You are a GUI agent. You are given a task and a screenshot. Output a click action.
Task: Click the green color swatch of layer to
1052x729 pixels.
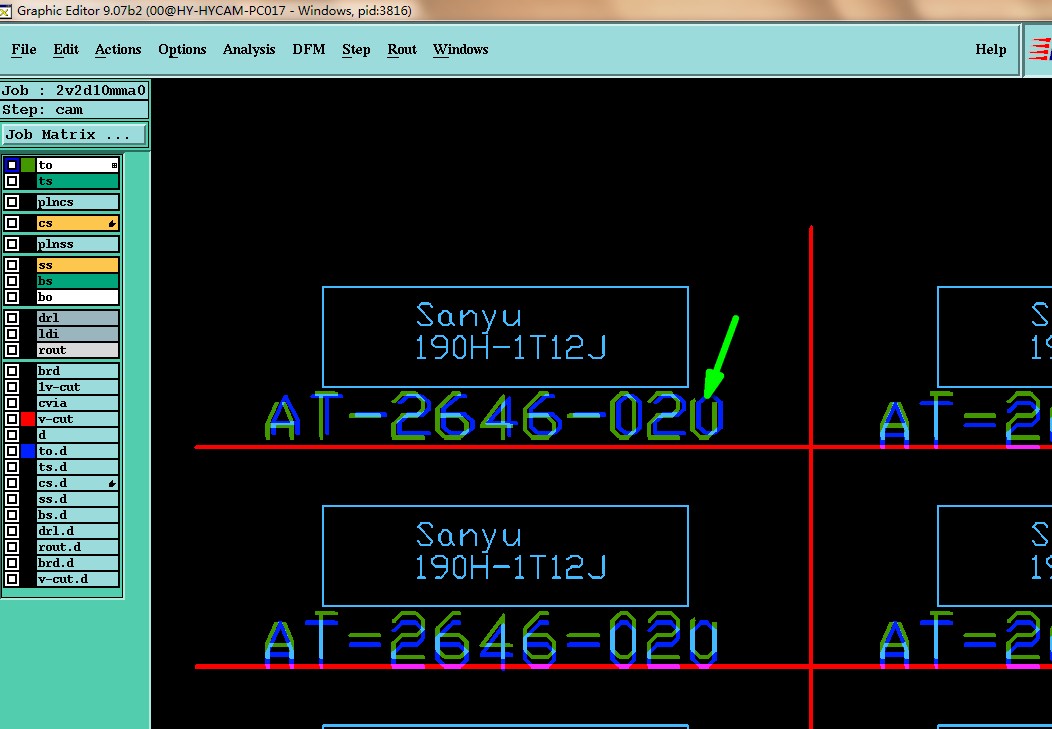[28, 165]
